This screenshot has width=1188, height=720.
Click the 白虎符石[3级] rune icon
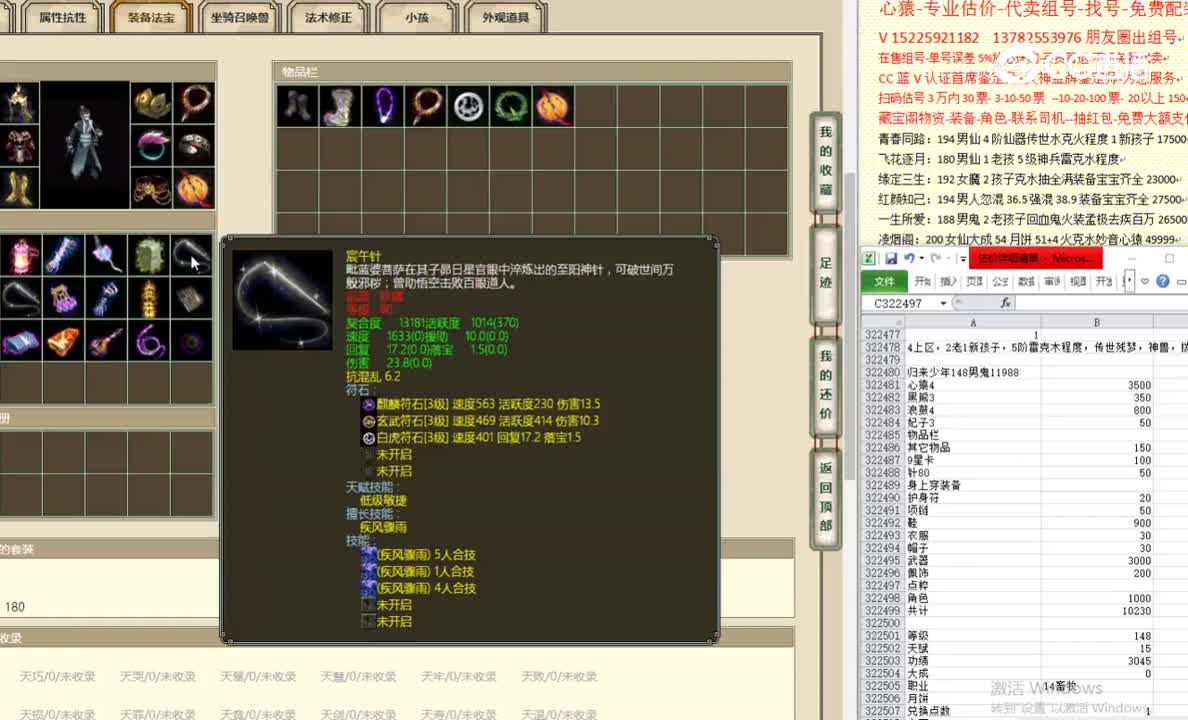pos(368,437)
